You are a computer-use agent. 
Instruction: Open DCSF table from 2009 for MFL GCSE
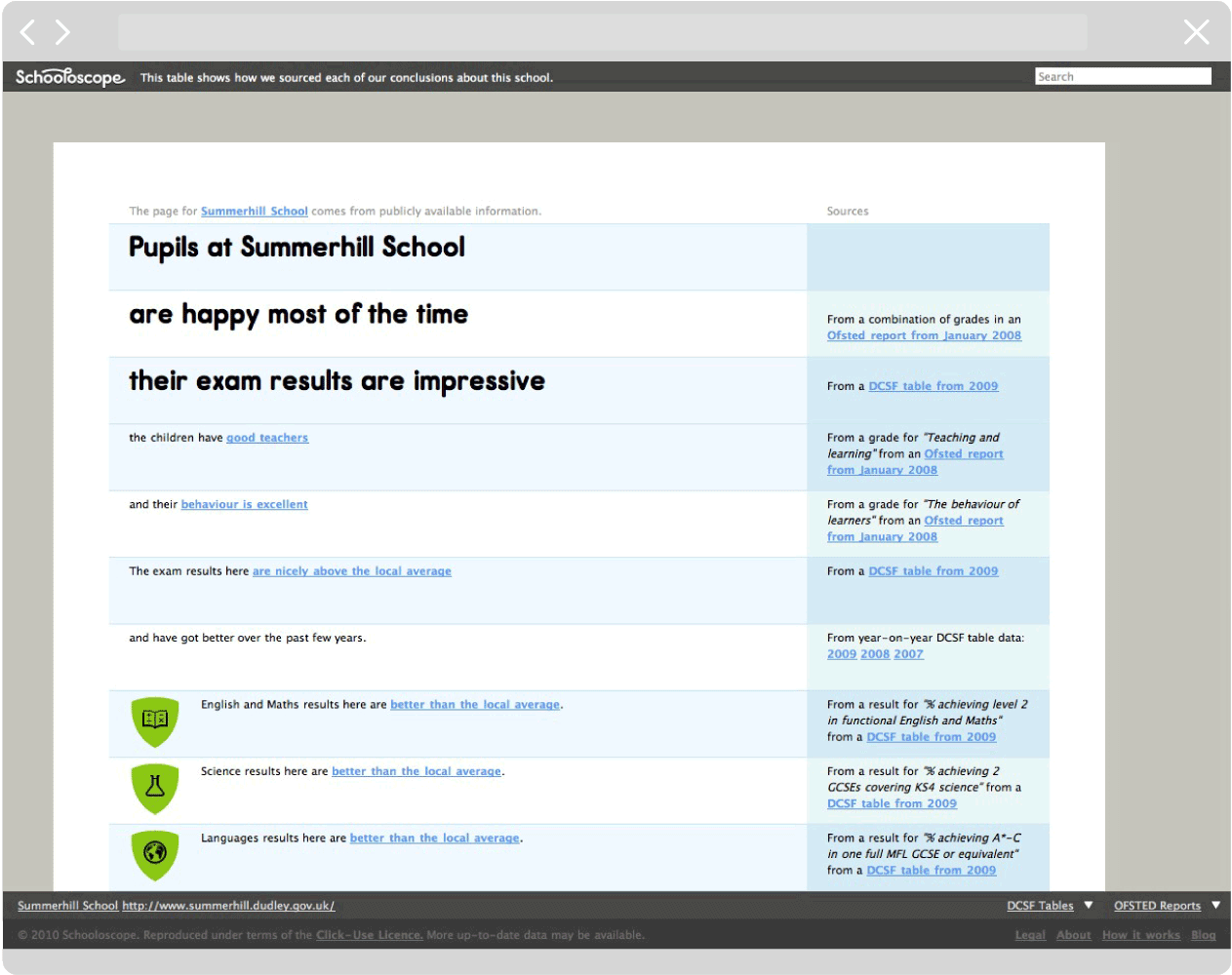coord(932,871)
